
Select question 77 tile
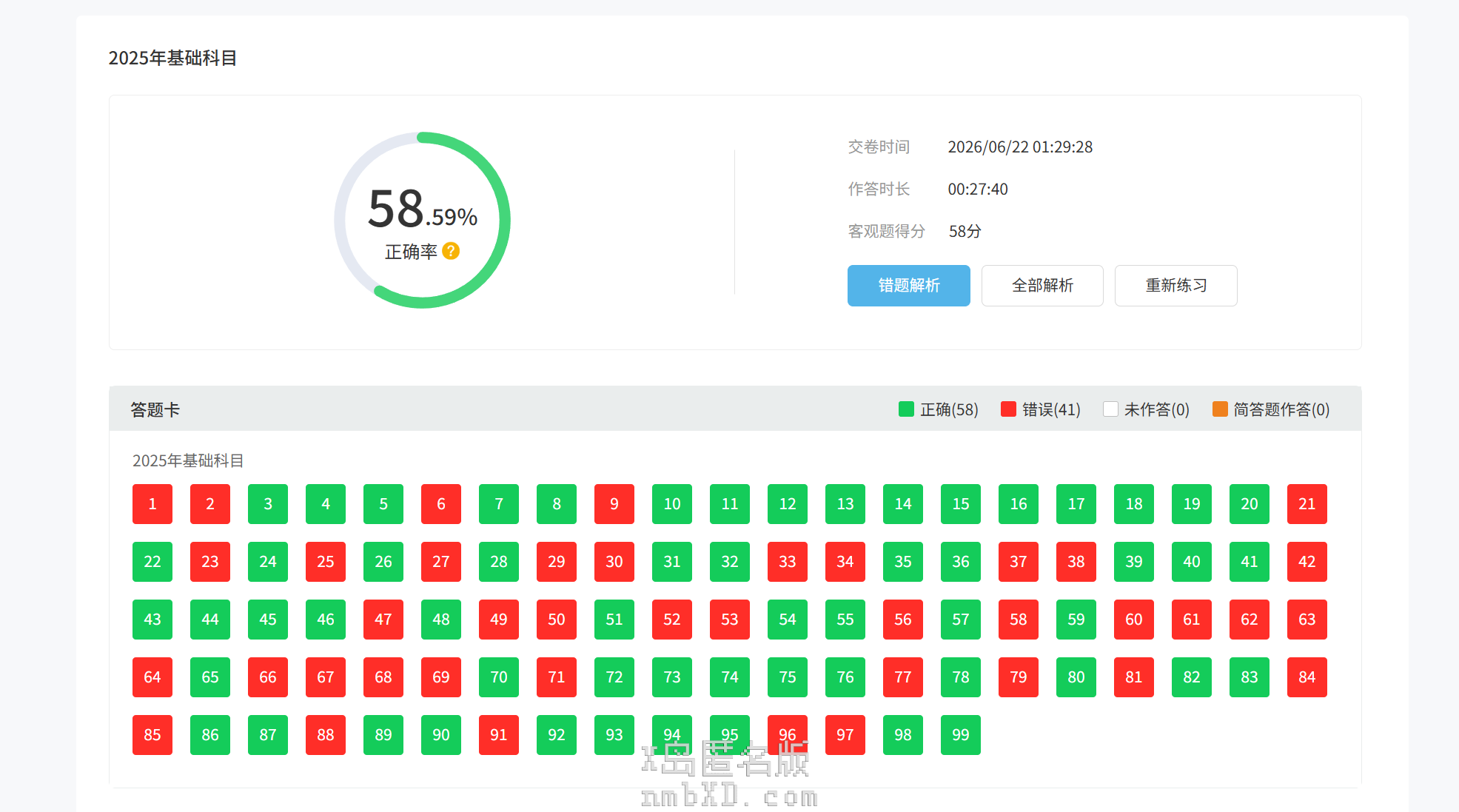coord(903,677)
